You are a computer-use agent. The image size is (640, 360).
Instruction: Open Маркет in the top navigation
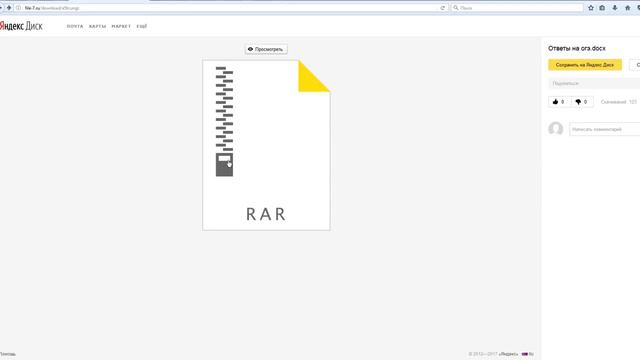tap(121, 26)
